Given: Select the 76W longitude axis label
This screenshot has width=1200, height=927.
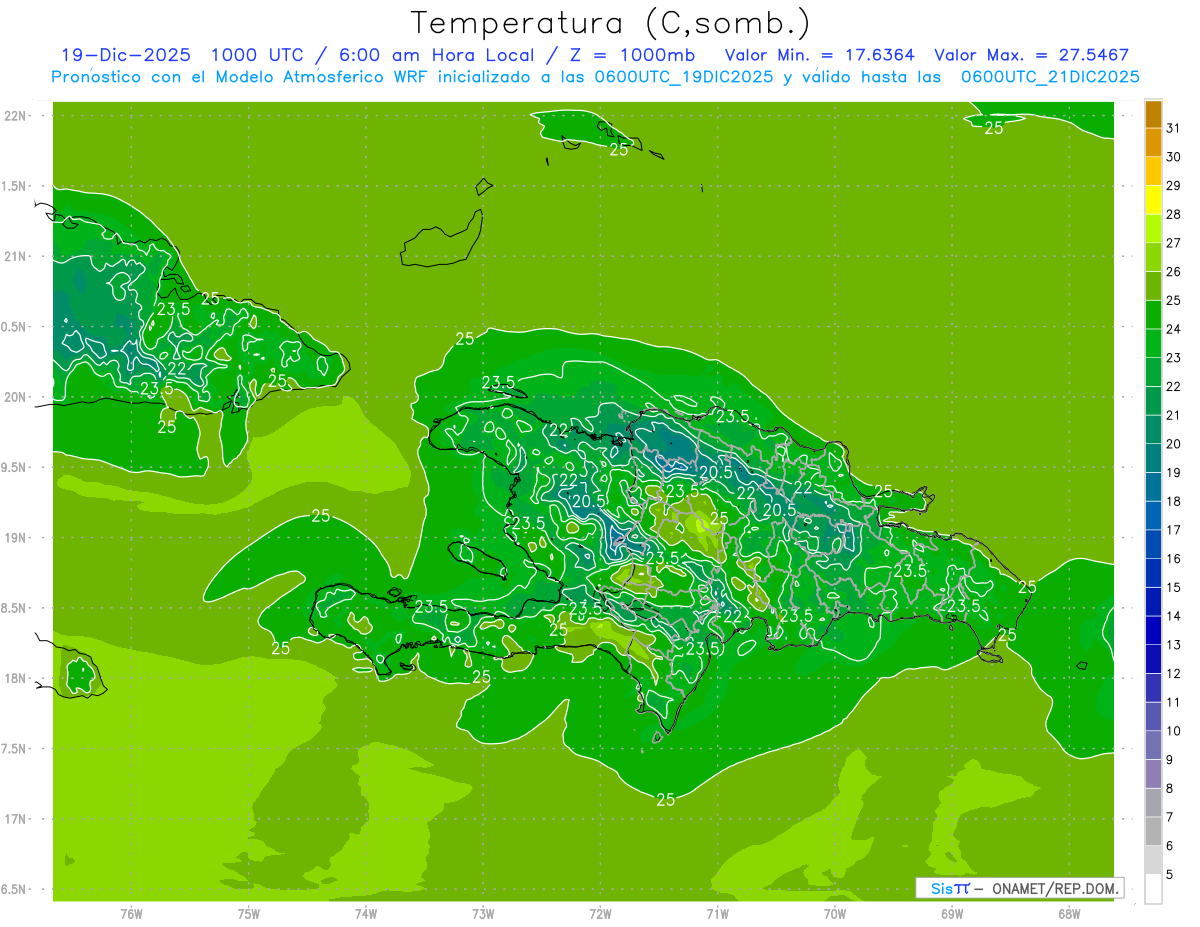Looking at the screenshot, I should pos(131,913).
